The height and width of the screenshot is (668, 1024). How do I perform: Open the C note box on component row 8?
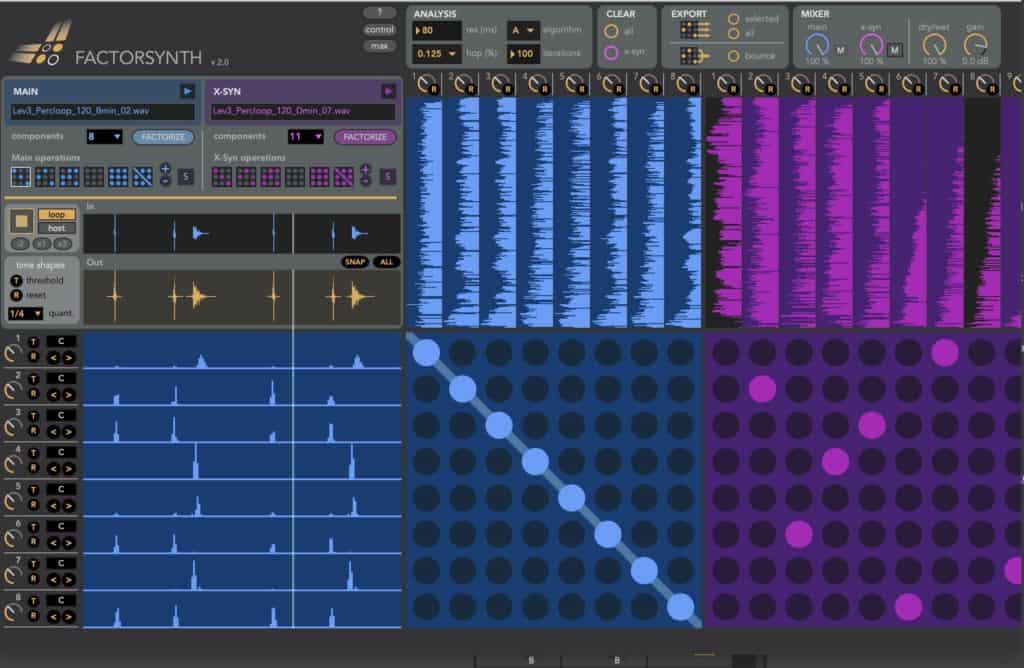coord(61,600)
